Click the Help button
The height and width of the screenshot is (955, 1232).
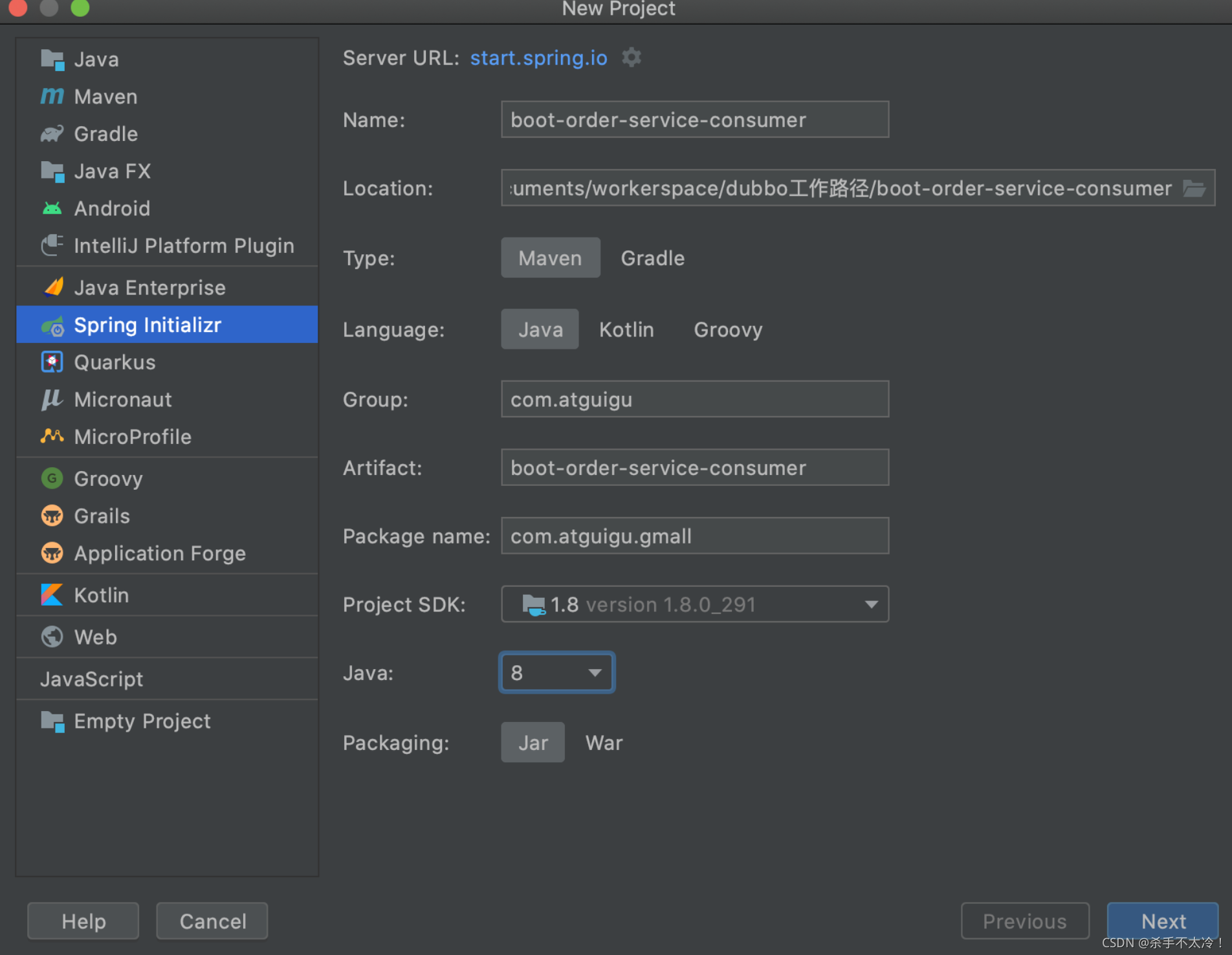coord(83,921)
